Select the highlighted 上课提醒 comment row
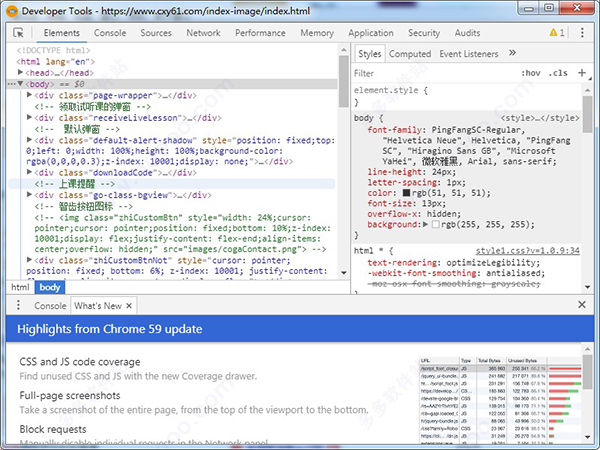Viewport: 600px width, 450px height. pos(171,184)
